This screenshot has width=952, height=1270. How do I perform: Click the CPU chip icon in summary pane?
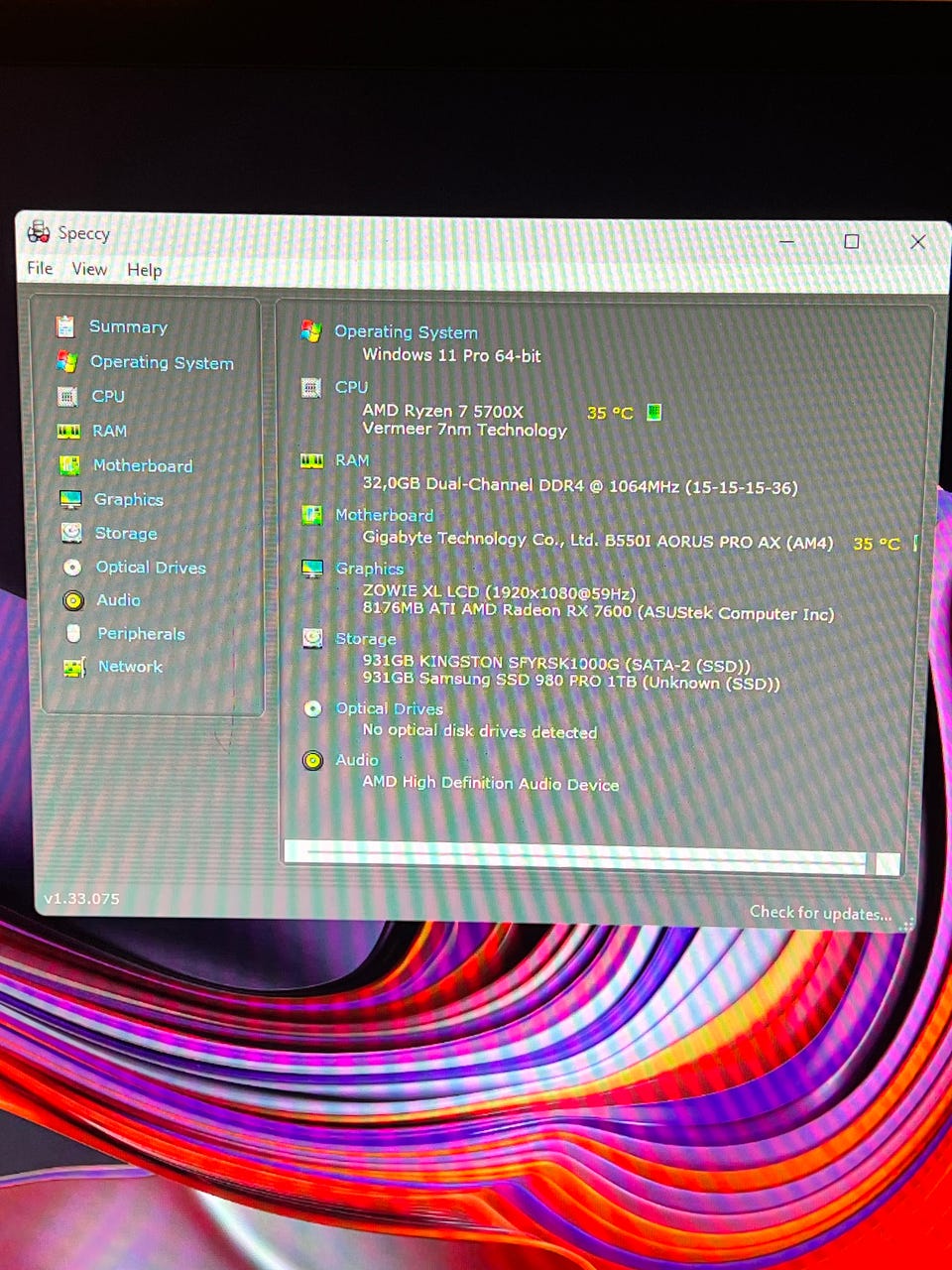pos(311,387)
